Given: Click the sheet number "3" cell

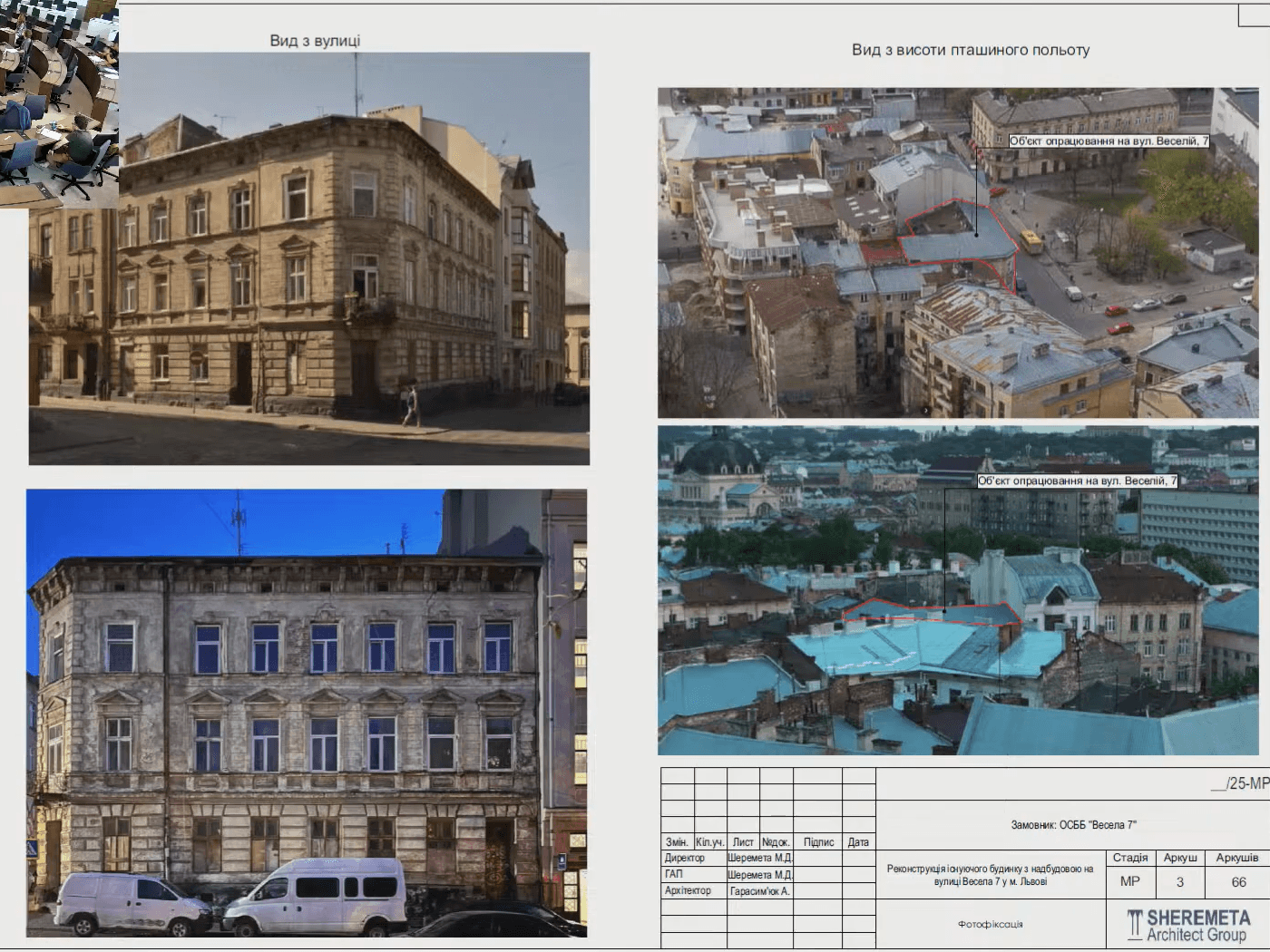Looking at the screenshot, I should pos(1180,881).
